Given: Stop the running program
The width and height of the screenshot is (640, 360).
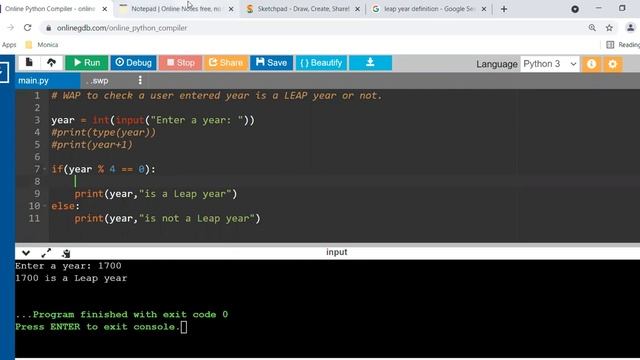Looking at the screenshot, I should [x=180, y=63].
